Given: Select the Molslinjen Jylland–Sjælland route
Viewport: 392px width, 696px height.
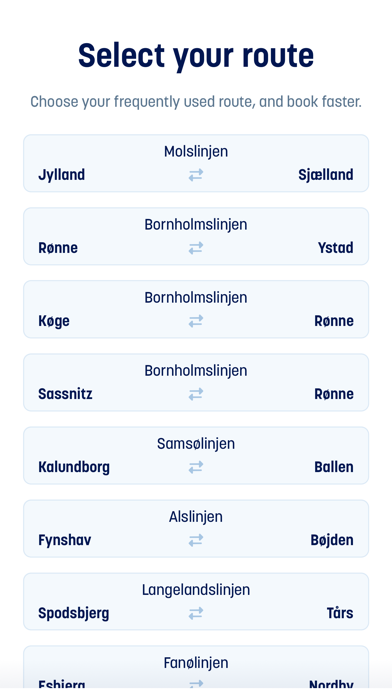Looking at the screenshot, I should [196, 163].
